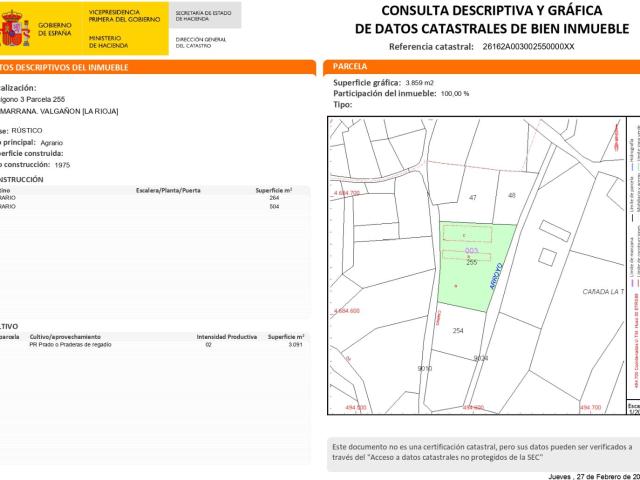This screenshot has height=480, width=640.
Task: Click the Superficie m² column header in Construcción
Action: click(x=273, y=190)
